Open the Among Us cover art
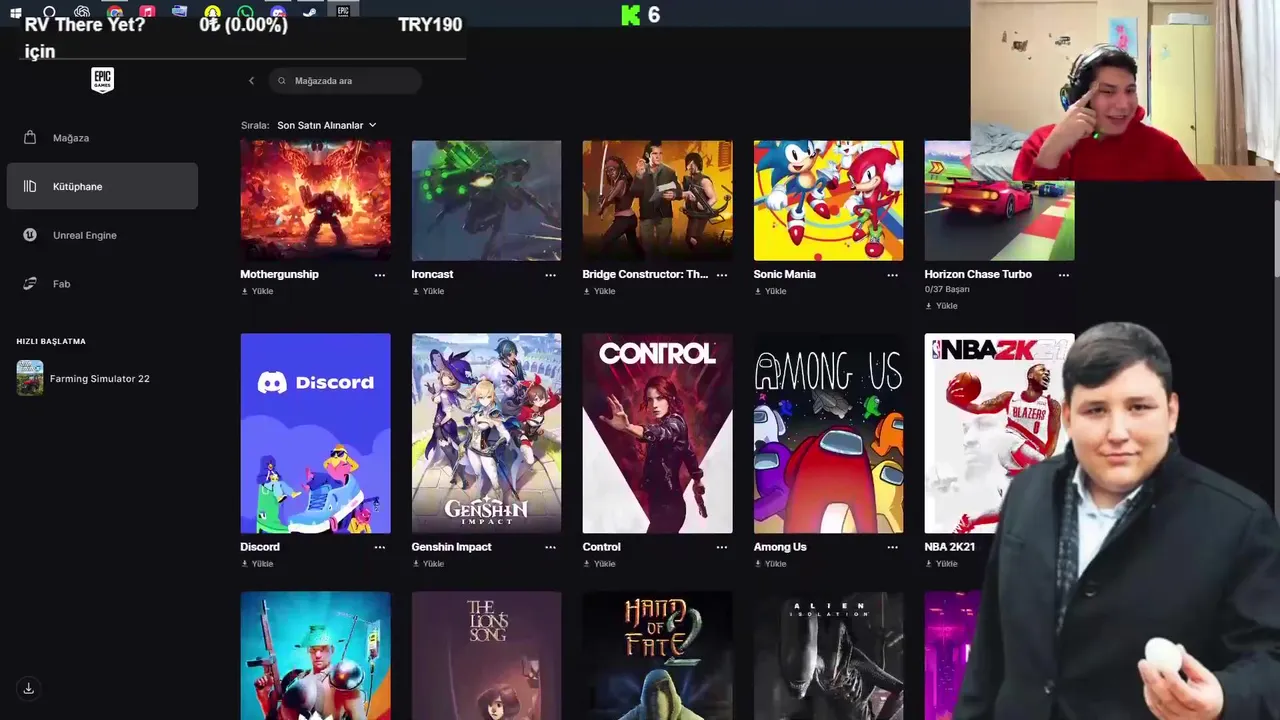 [x=828, y=433]
